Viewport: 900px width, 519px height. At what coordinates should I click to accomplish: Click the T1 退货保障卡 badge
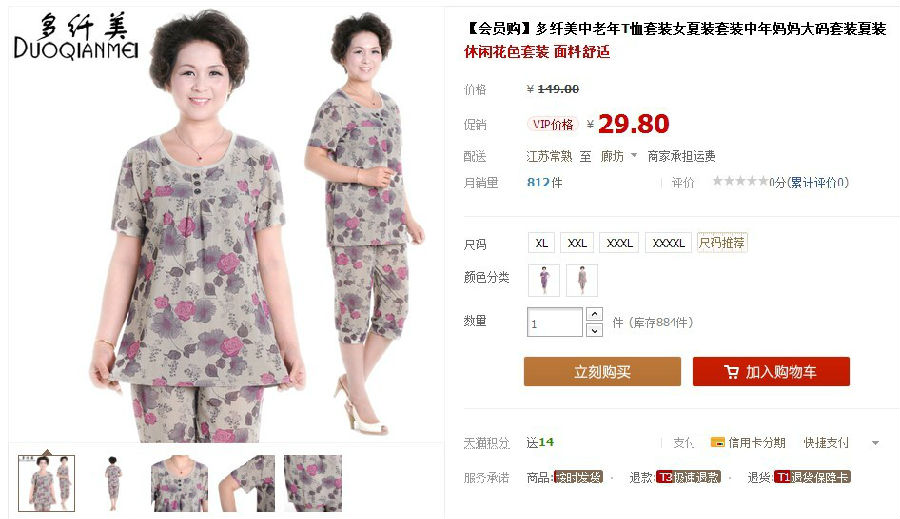pyautogui.click(x=812, y=477)
